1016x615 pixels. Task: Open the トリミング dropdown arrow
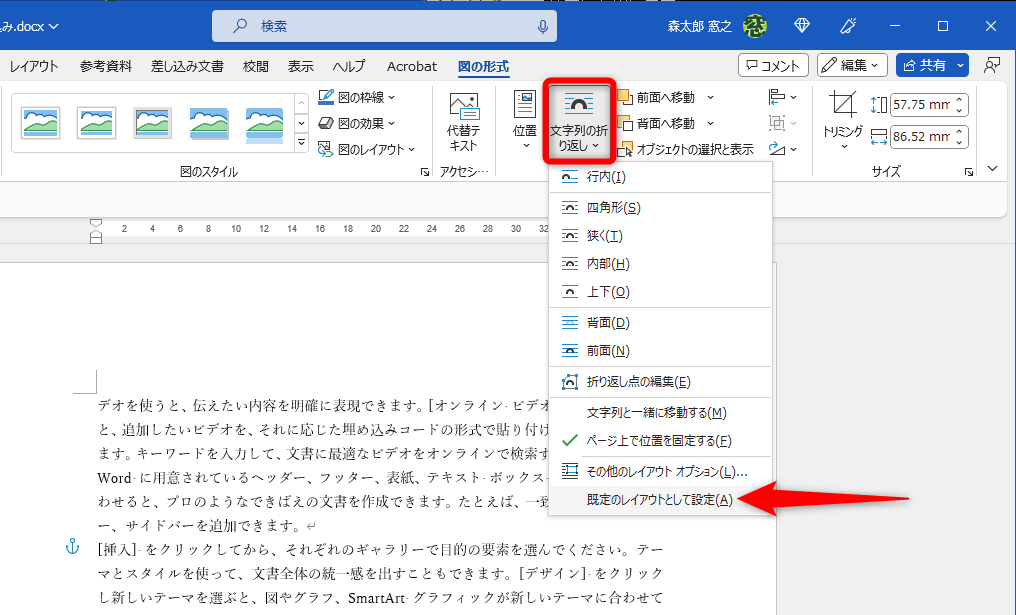pyautogui.click(x=846, y=148)
